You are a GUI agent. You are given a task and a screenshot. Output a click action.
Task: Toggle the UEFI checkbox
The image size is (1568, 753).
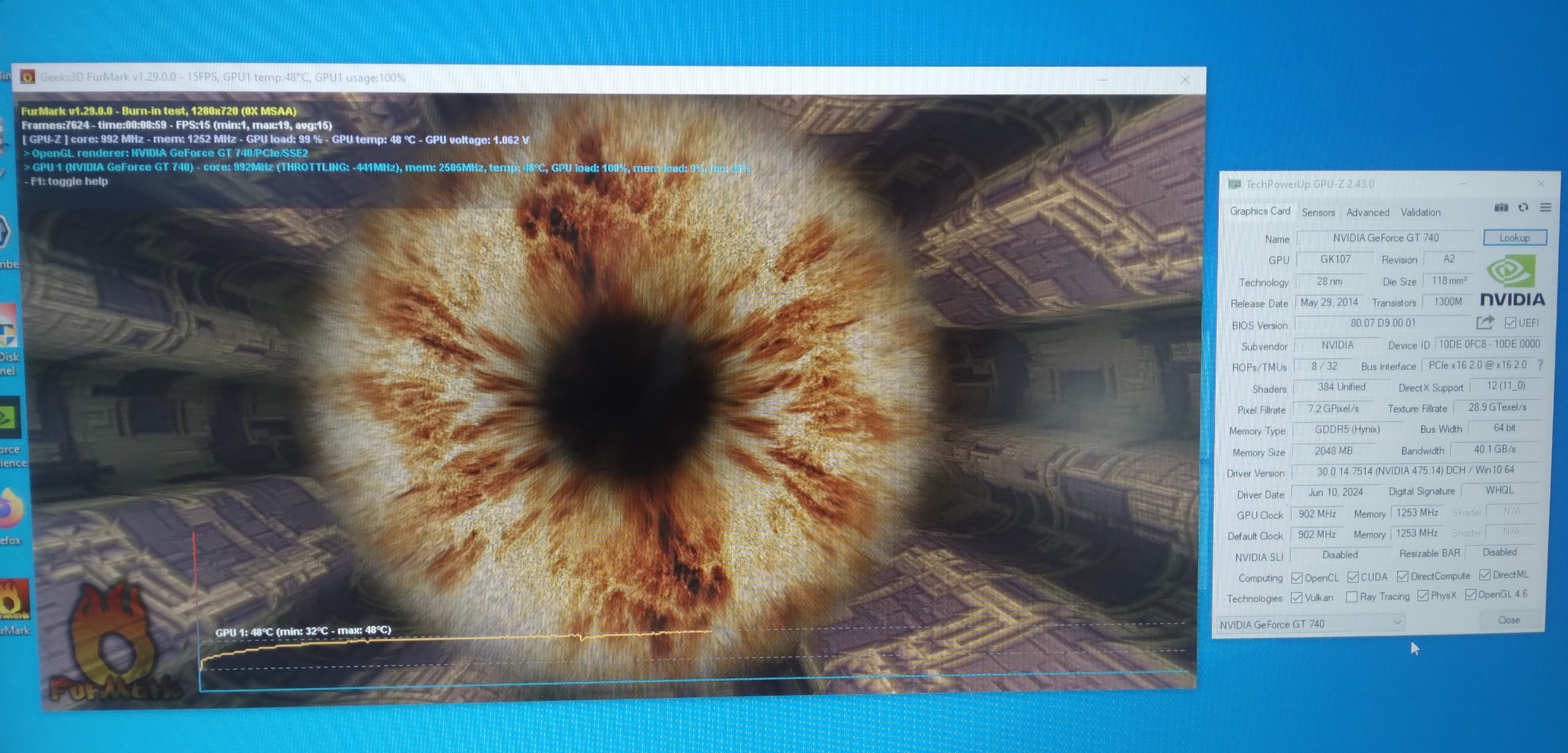pos(1510,323)
